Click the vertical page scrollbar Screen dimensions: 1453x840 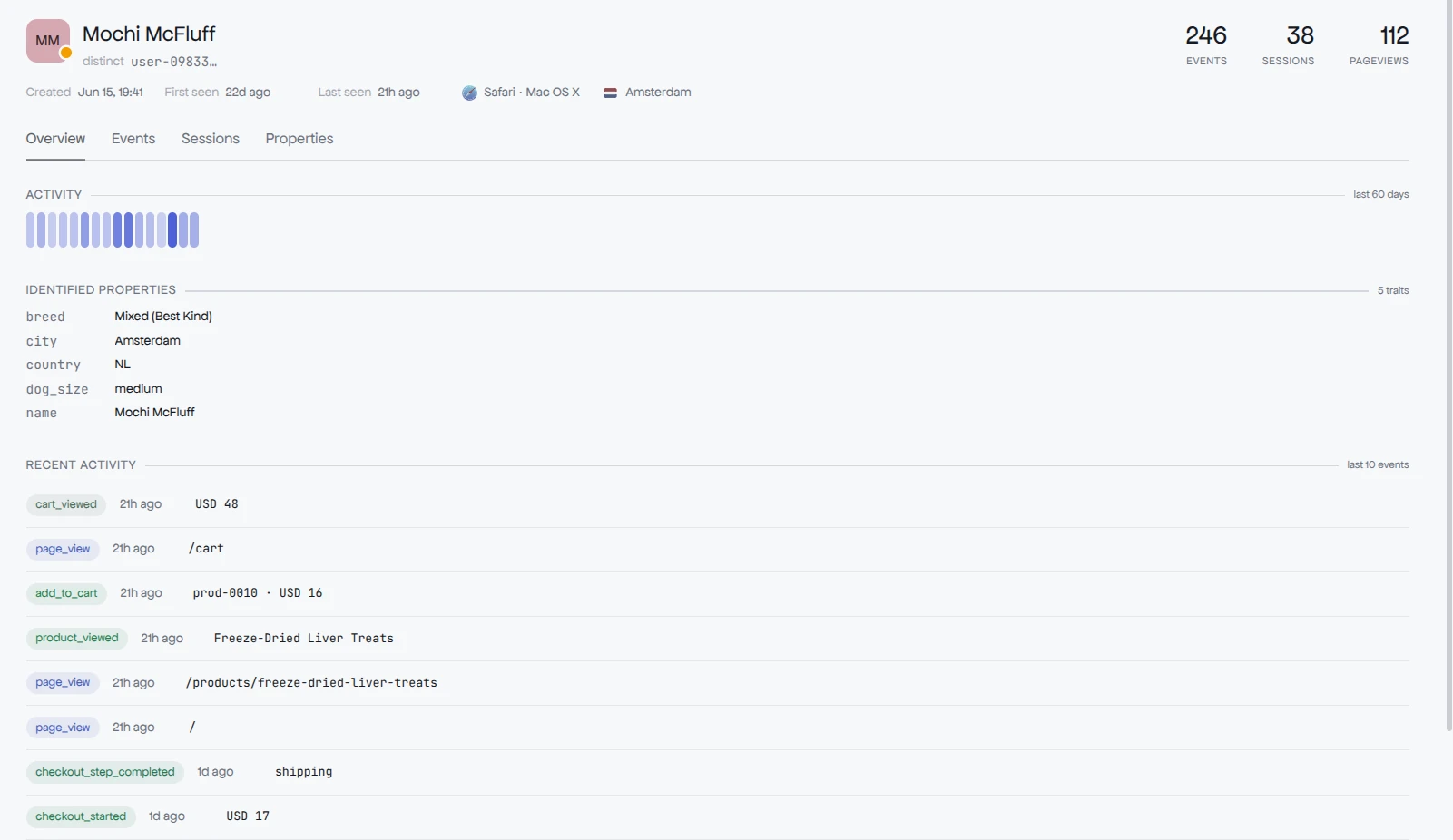pos(1448,363)
